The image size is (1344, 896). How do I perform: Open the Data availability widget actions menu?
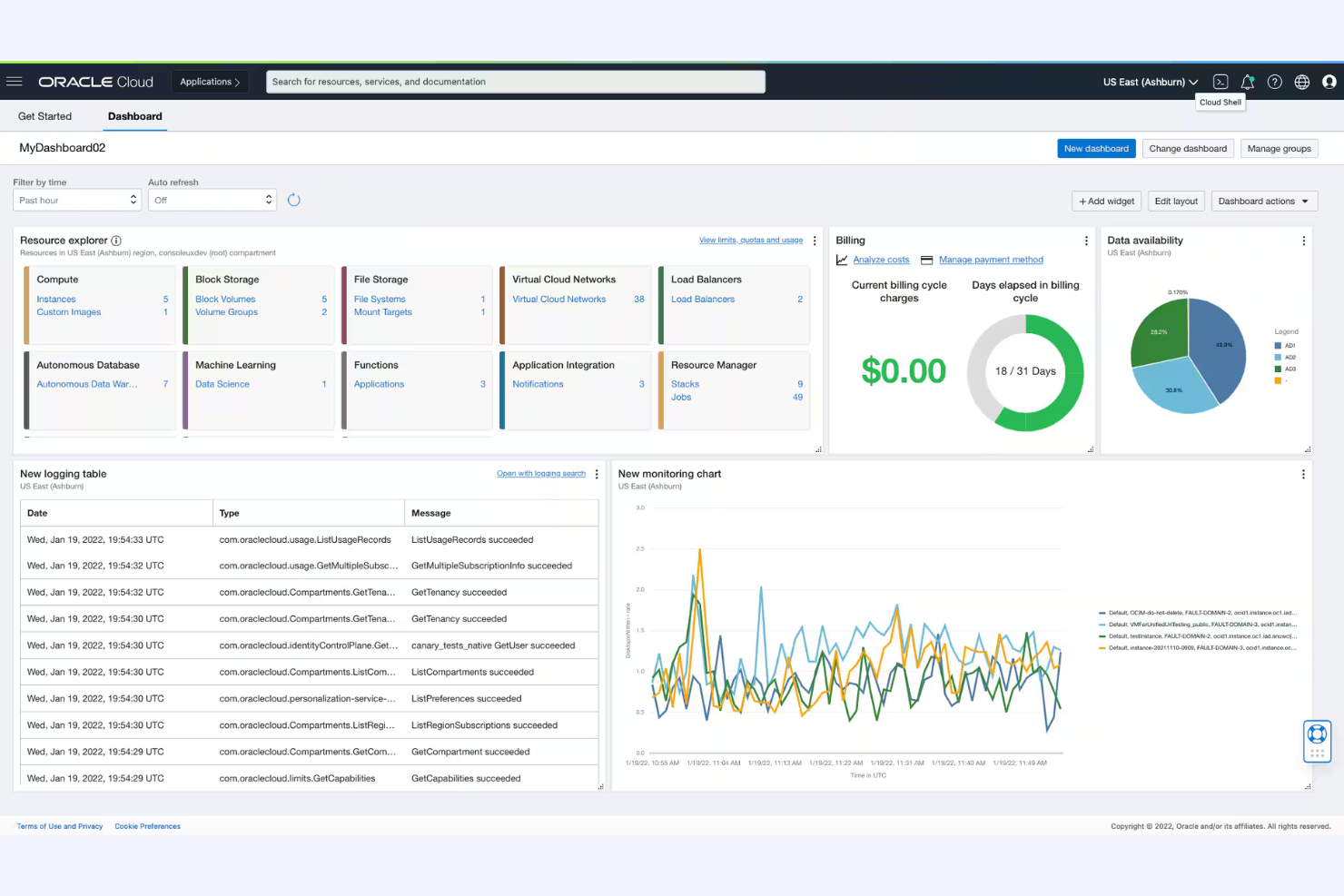pos(1304,241)
